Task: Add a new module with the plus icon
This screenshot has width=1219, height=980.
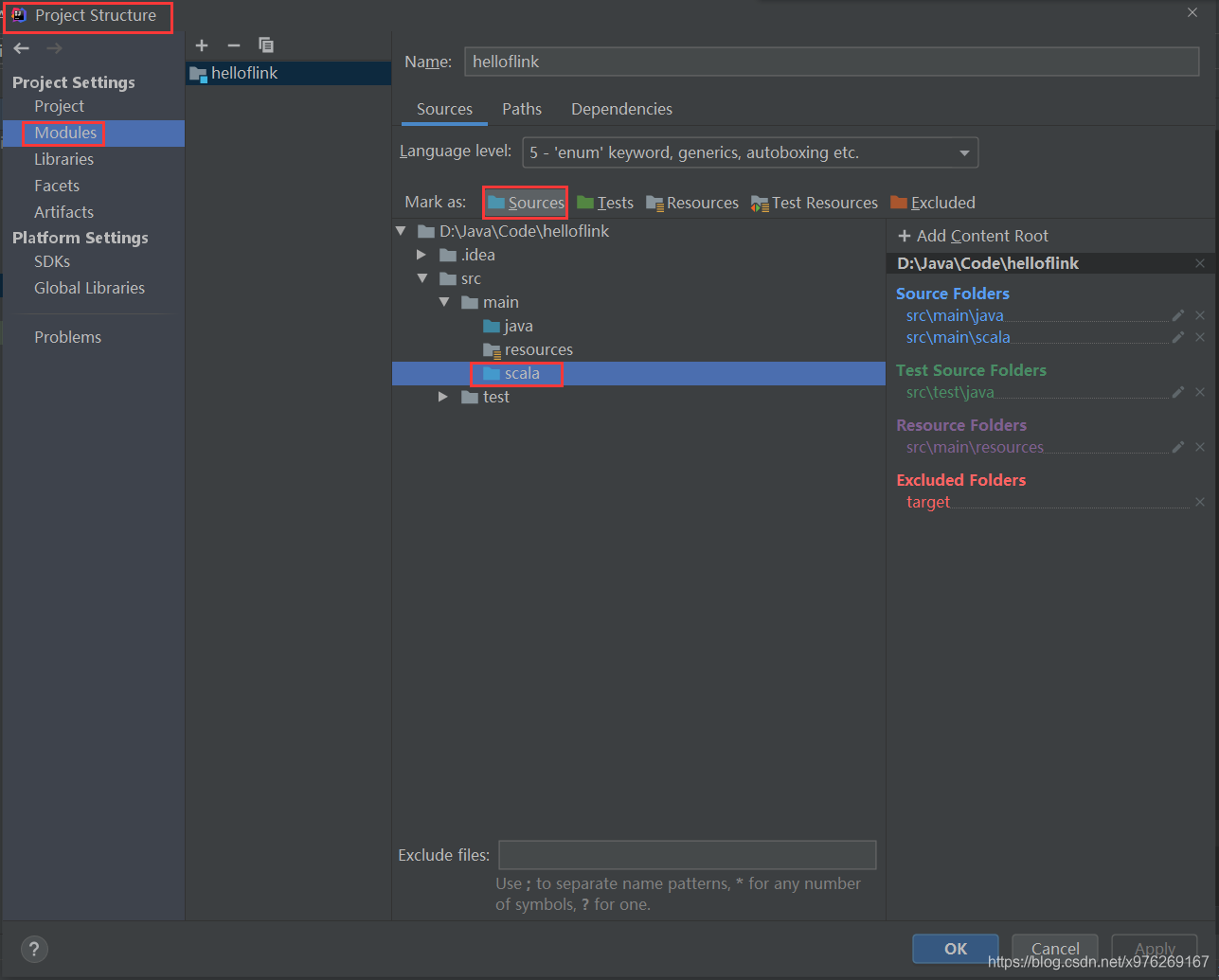Action: [202, 45]
